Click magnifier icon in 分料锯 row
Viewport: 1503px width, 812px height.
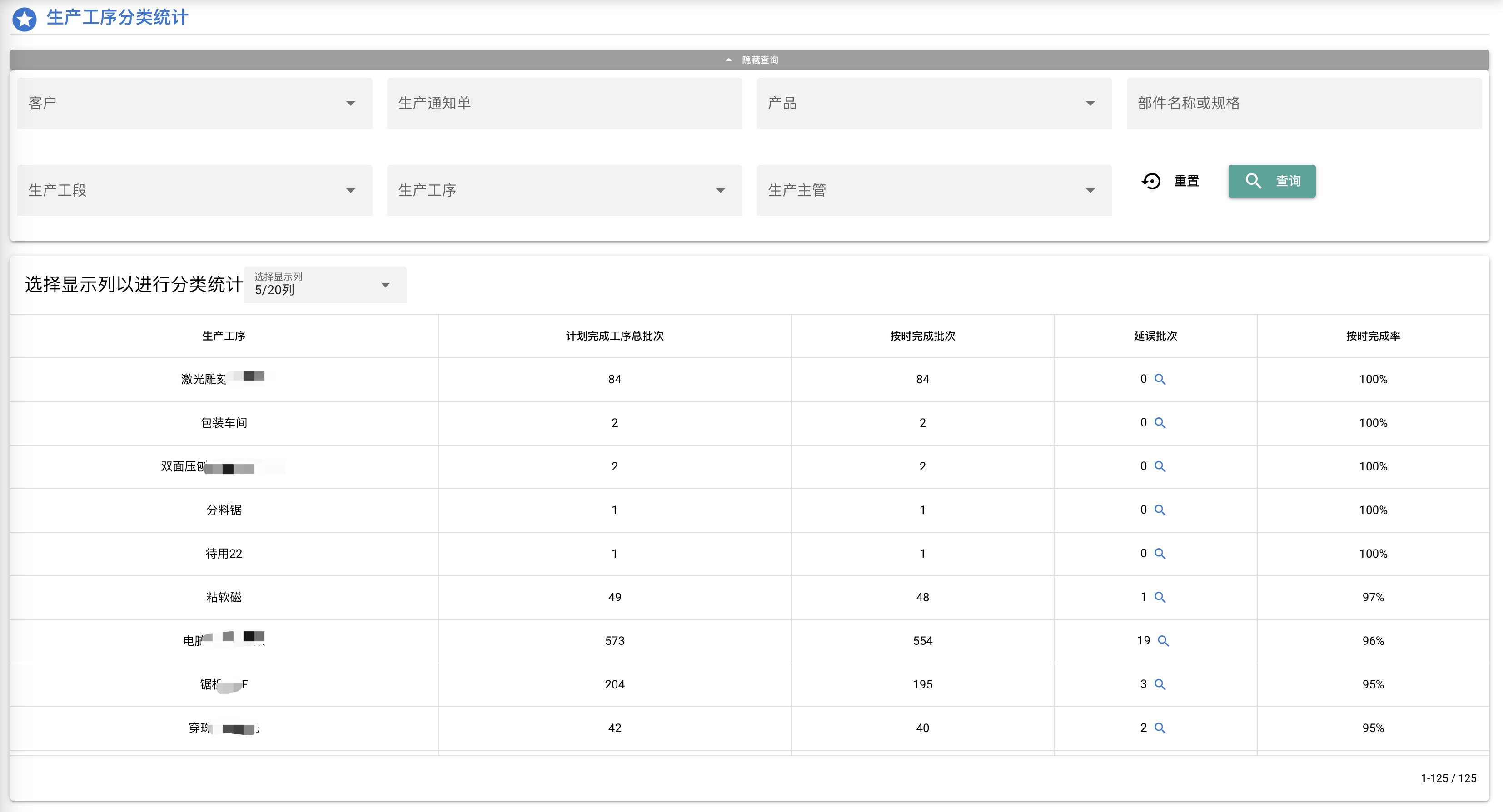pos(1160,510)
